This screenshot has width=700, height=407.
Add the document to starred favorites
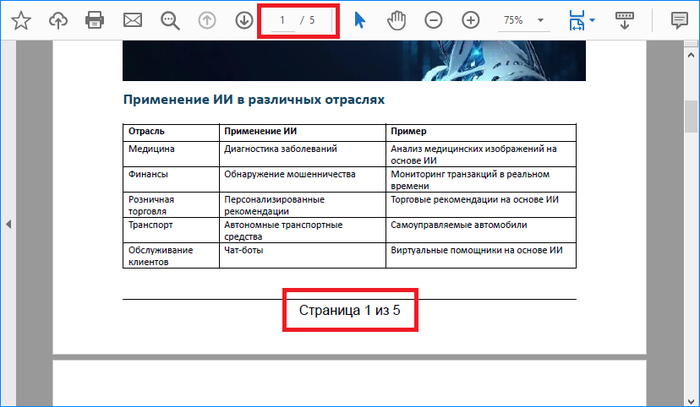pos(21,21)
